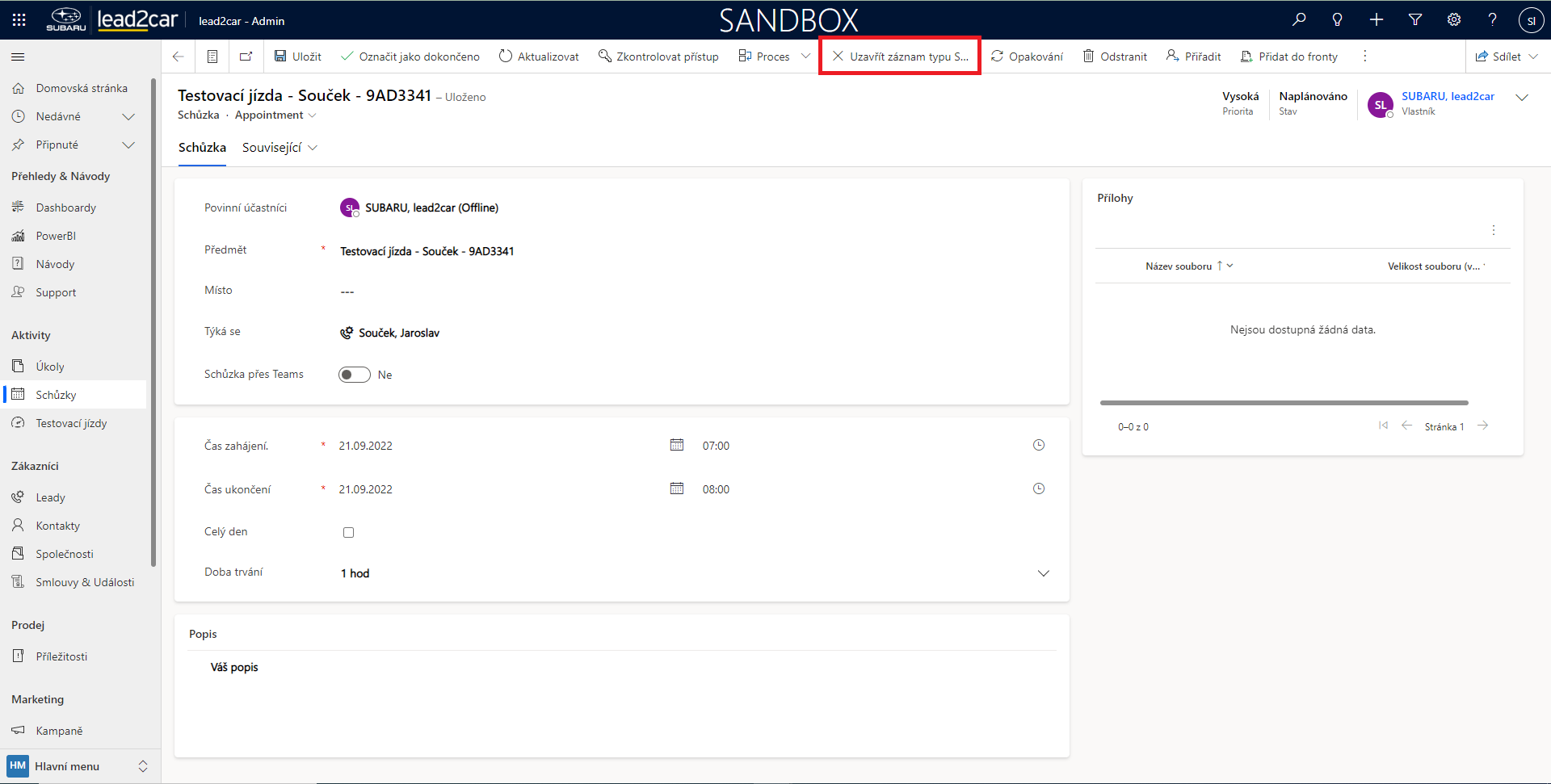Open the Sdílet dropdown chevron
The width and height of the screenshot is (1551, 784).
[x=1534, y=57]
